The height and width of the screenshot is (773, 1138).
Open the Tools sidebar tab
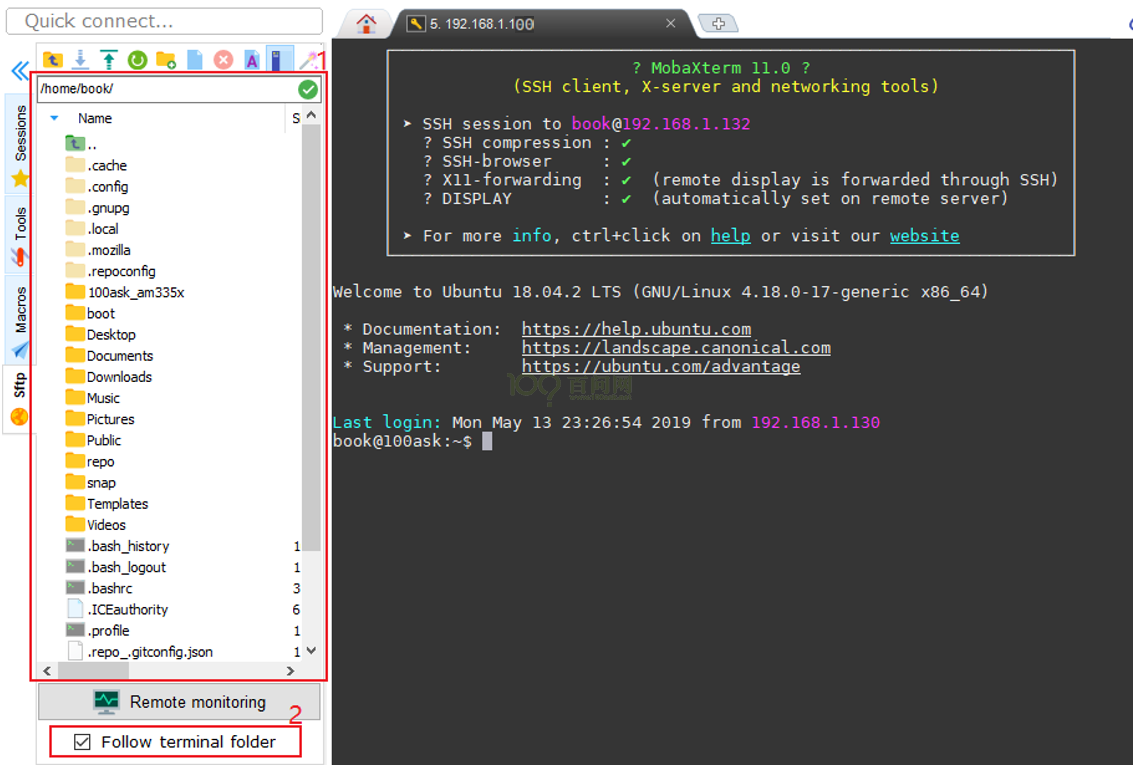pyautogui.click(x=20, y=234)
